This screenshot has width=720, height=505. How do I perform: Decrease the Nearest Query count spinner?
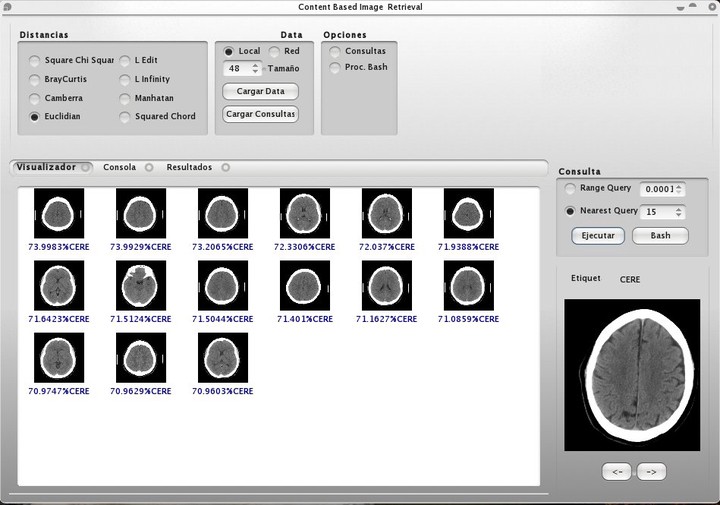click(x=680, y=215)
